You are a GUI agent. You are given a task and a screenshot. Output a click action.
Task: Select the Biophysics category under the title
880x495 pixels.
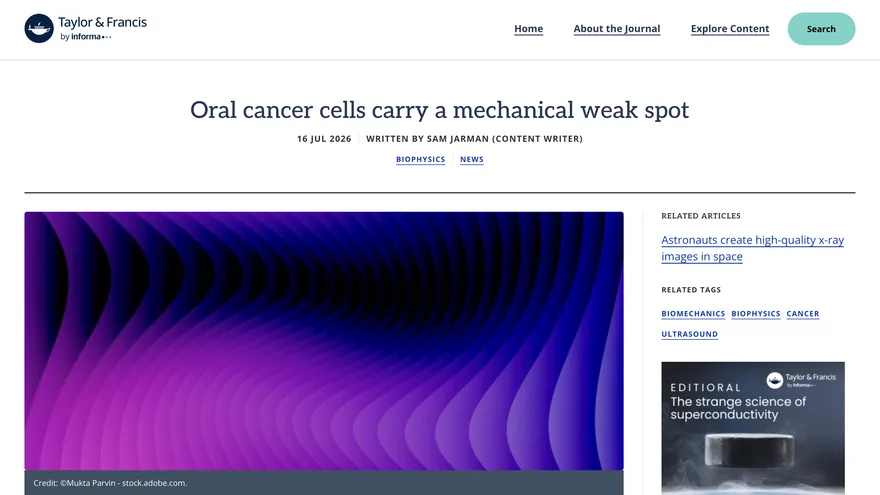[x=420, y=159]
